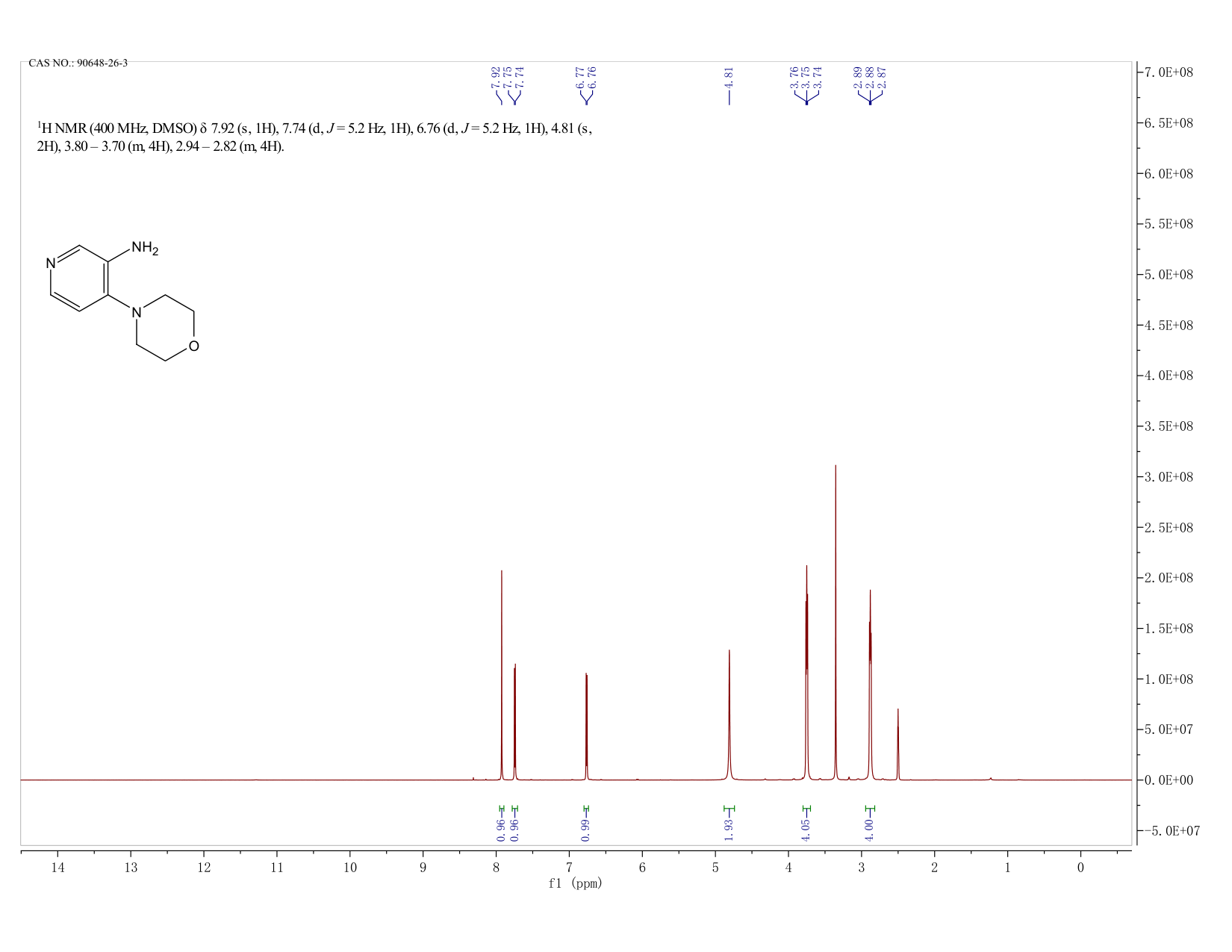
Task: Click the 0 tick label on the ppm axis
Action: pos(1080,868)
